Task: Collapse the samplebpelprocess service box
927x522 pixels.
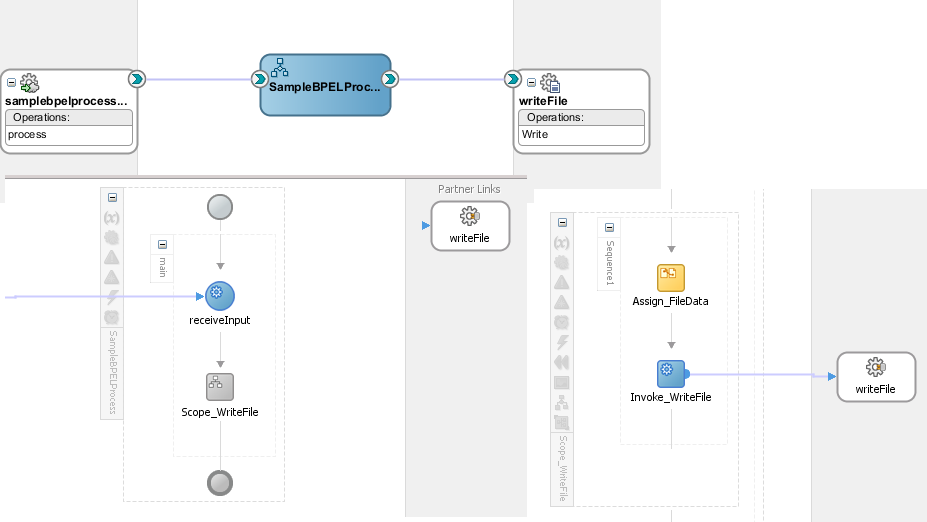Action: tap(11, 83)
